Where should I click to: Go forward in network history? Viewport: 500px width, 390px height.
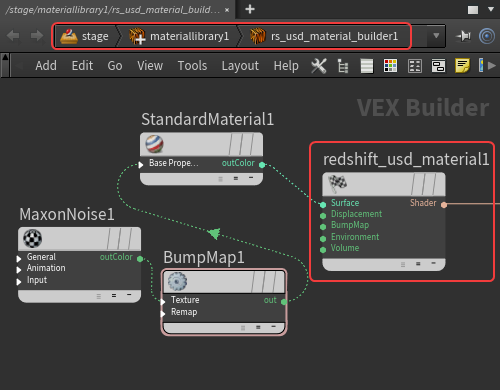(37, 35)
